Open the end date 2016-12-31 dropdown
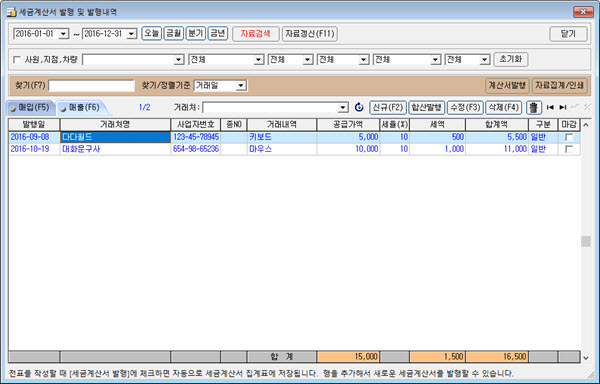The image size is (600, 384). pos(132,34)
